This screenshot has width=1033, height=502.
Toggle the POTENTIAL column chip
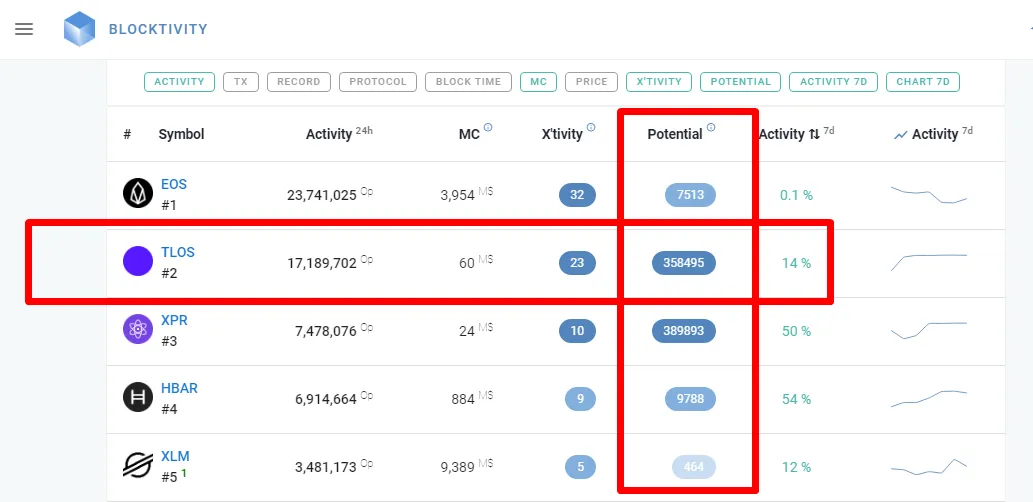[740, 82]
